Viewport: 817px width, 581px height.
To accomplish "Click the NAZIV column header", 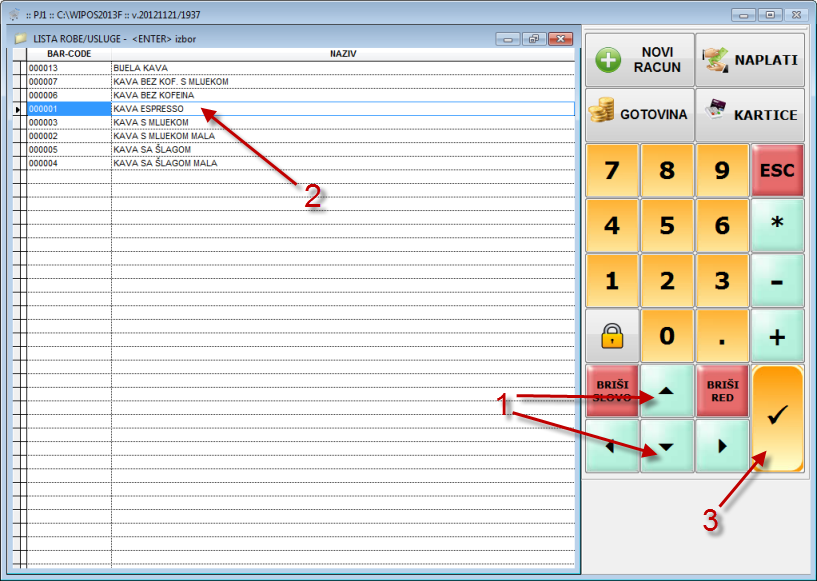I will click(343, 53).
